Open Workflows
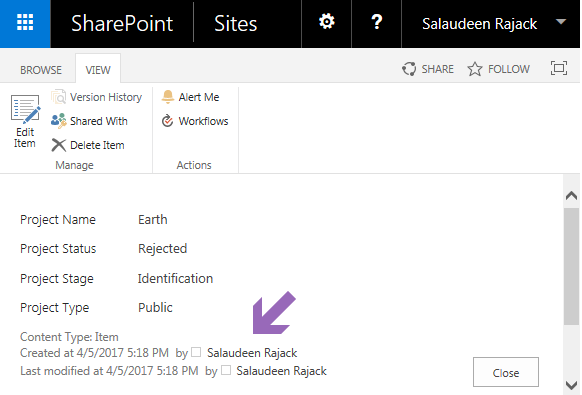The width and height of the screenshot is (582, 395). point(195,121)
